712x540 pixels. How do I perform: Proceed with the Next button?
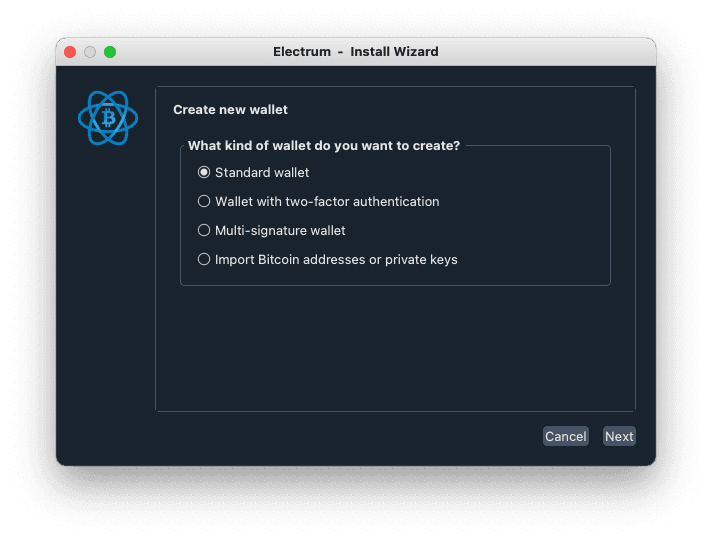coord(619,436)
